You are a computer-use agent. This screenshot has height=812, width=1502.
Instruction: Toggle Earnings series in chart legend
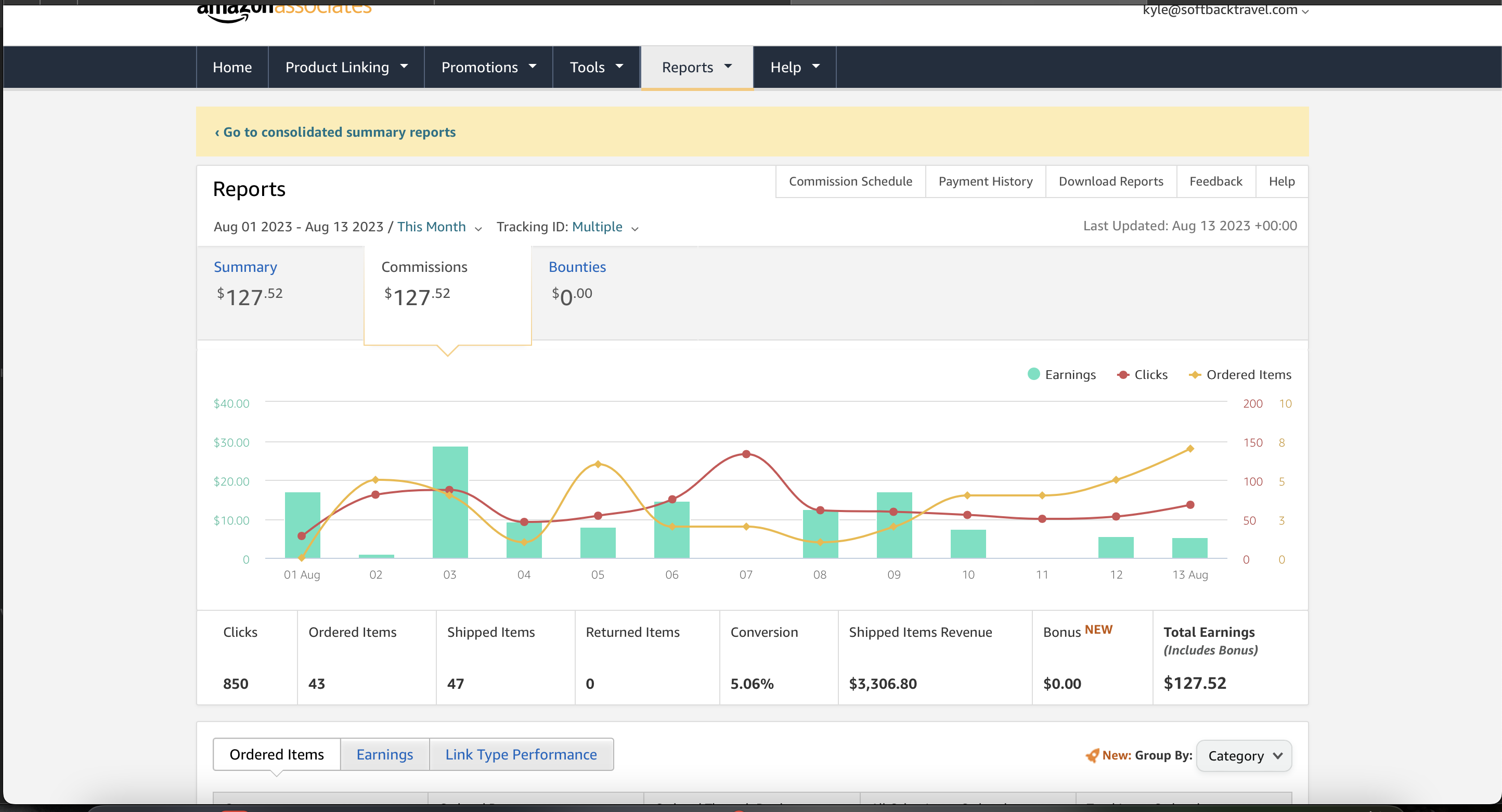(x=1062, y=374)
